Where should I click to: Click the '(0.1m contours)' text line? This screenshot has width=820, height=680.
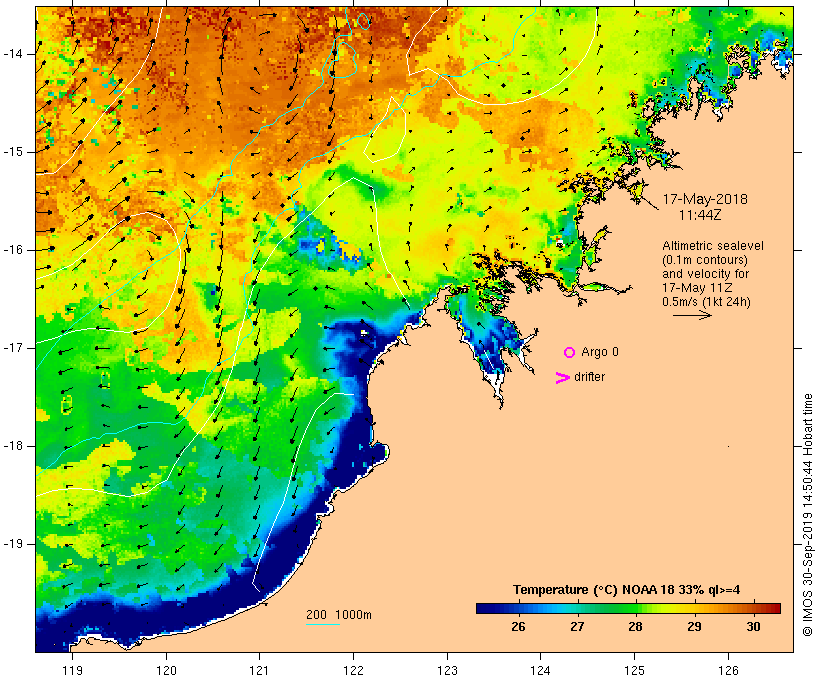(704, 260)
